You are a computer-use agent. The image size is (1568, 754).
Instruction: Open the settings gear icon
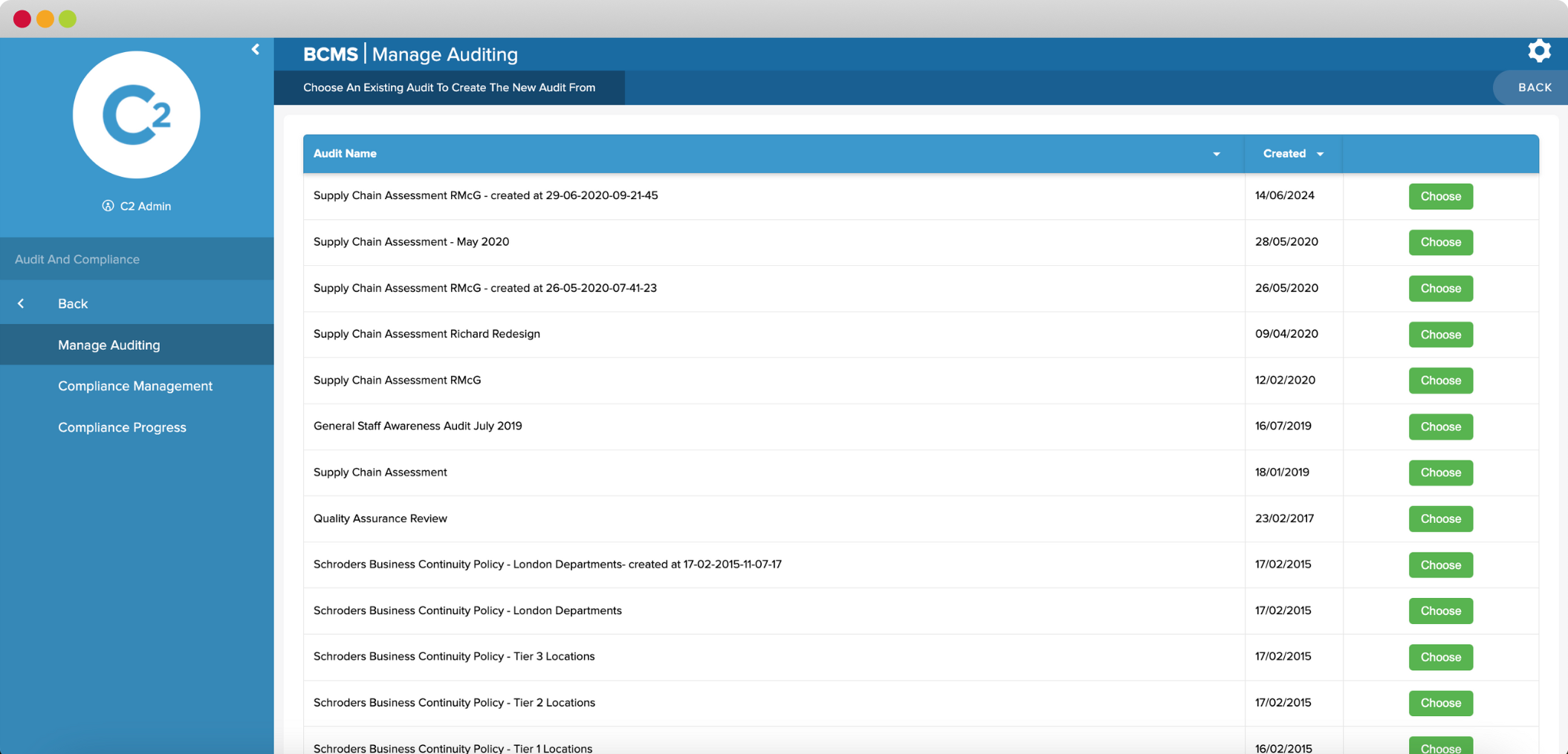pos(1540,51)
